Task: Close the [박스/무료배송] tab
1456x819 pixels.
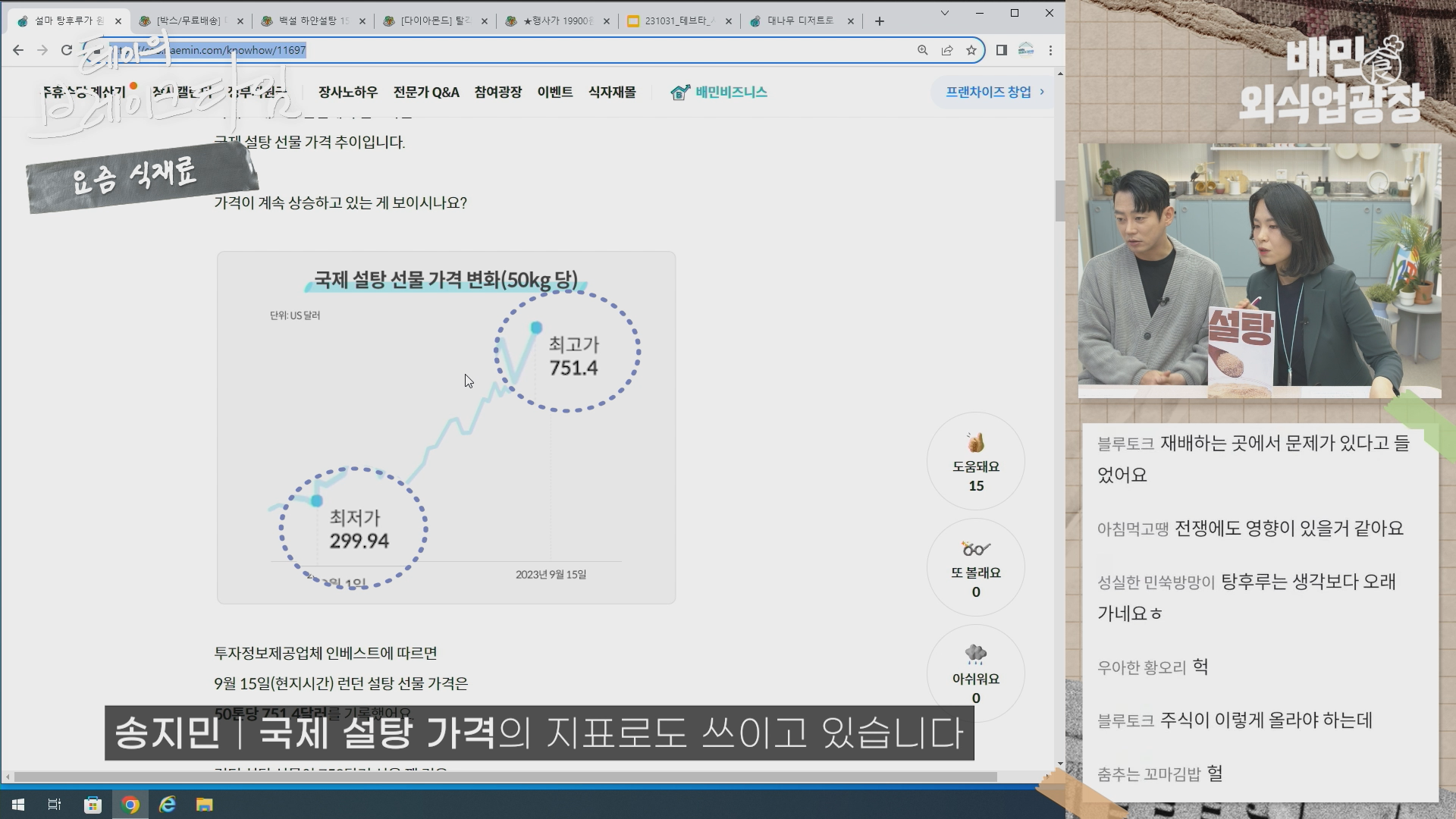Action: click(x=240, y=21)
